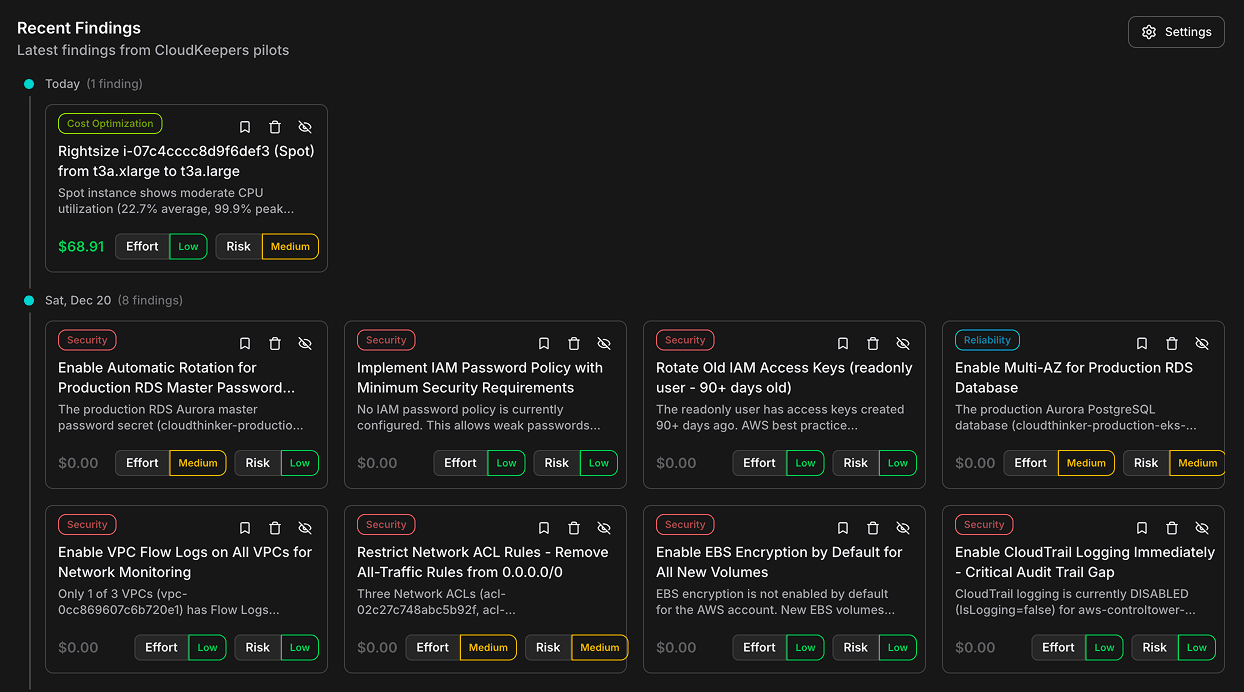This screenshot has width=1244, height=692.
Task: Hide the Enable EBS Encryption finding
Action: tap(903, 527)
